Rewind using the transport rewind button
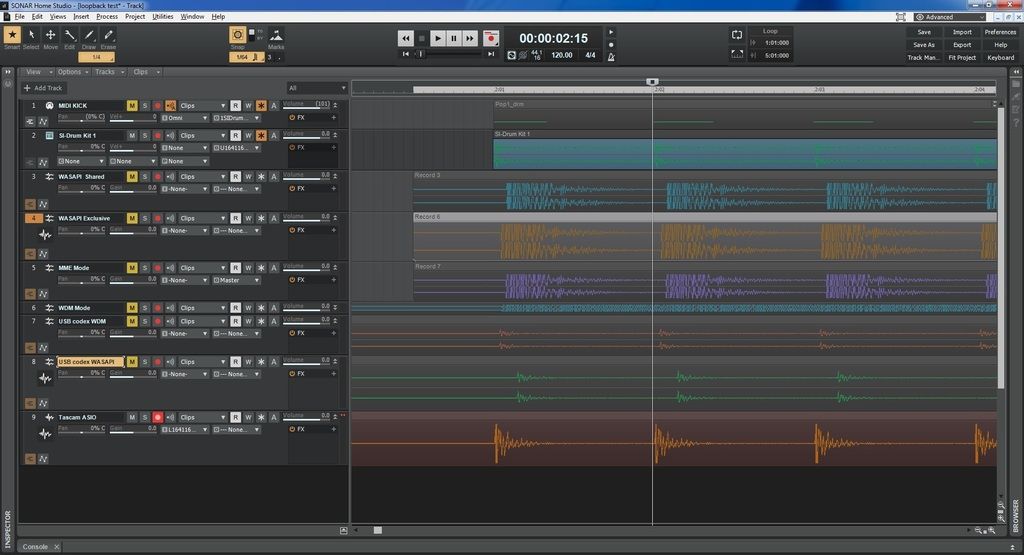1024x555 pixels. (406, 38)
